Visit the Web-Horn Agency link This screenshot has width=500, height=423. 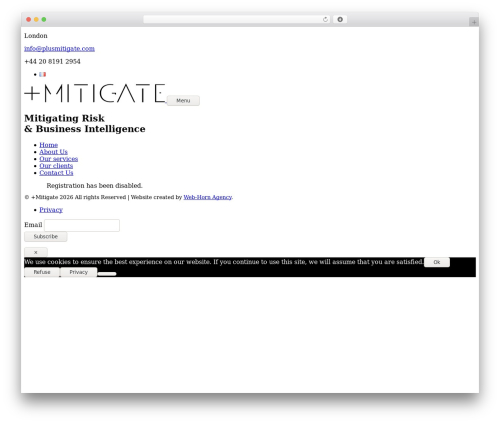click(208, 197)
